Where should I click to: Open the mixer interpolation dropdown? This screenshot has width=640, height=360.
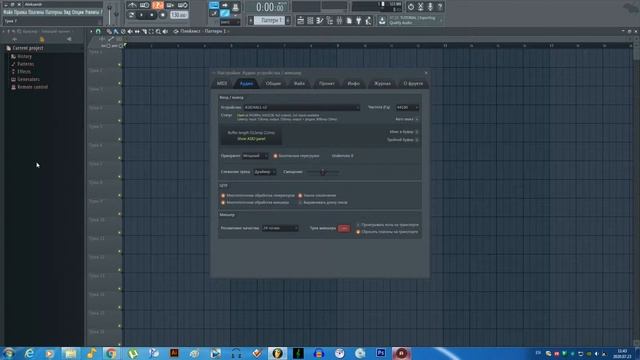coord(280,228)
